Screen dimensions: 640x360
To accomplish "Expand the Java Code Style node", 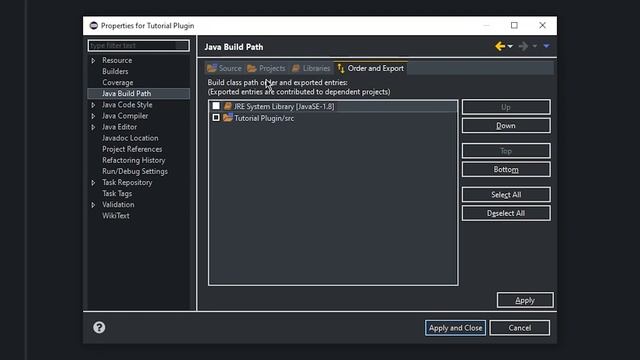I will pos(93,105).
